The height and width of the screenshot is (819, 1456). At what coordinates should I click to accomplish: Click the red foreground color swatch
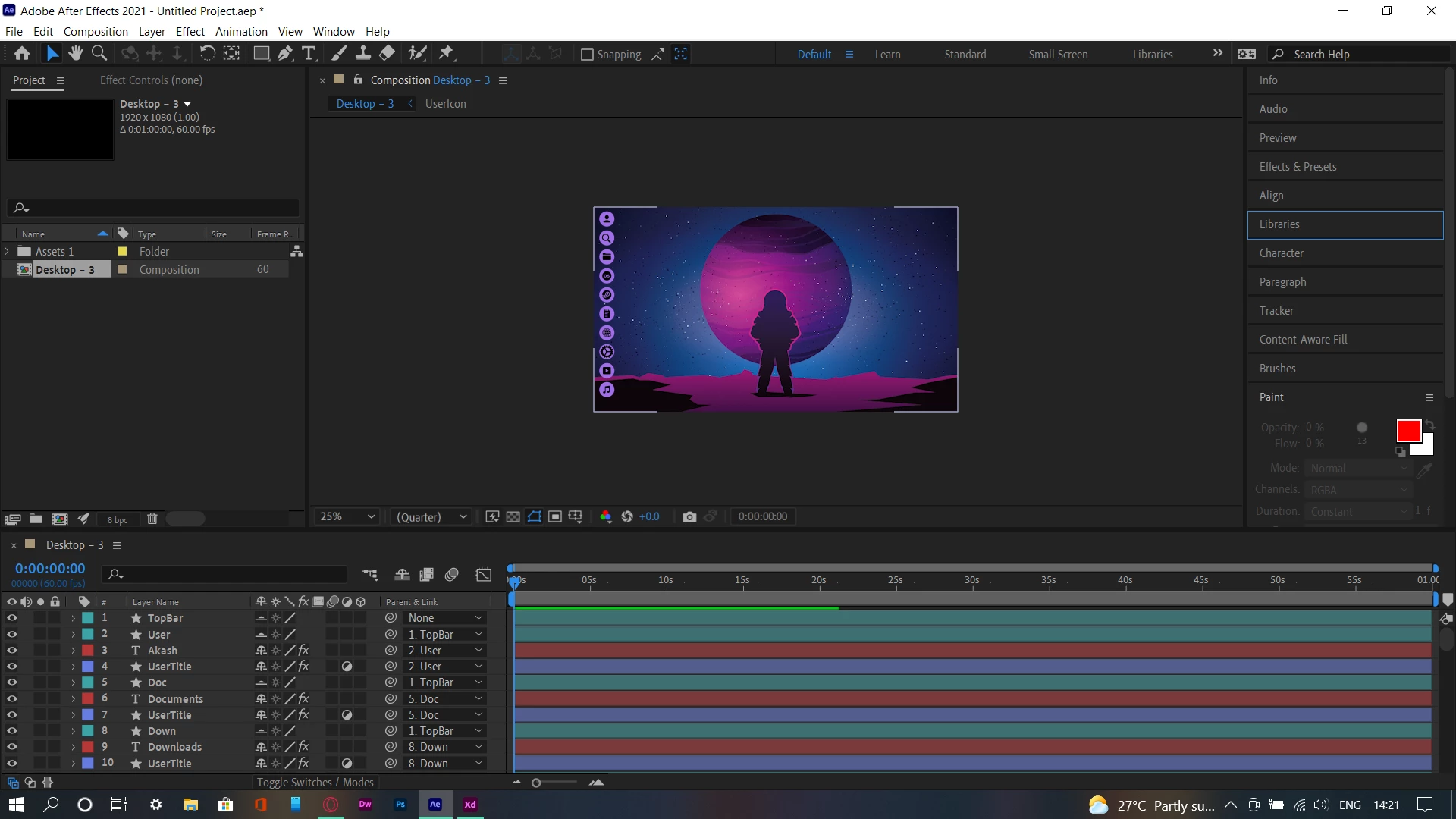(1407, 431)
